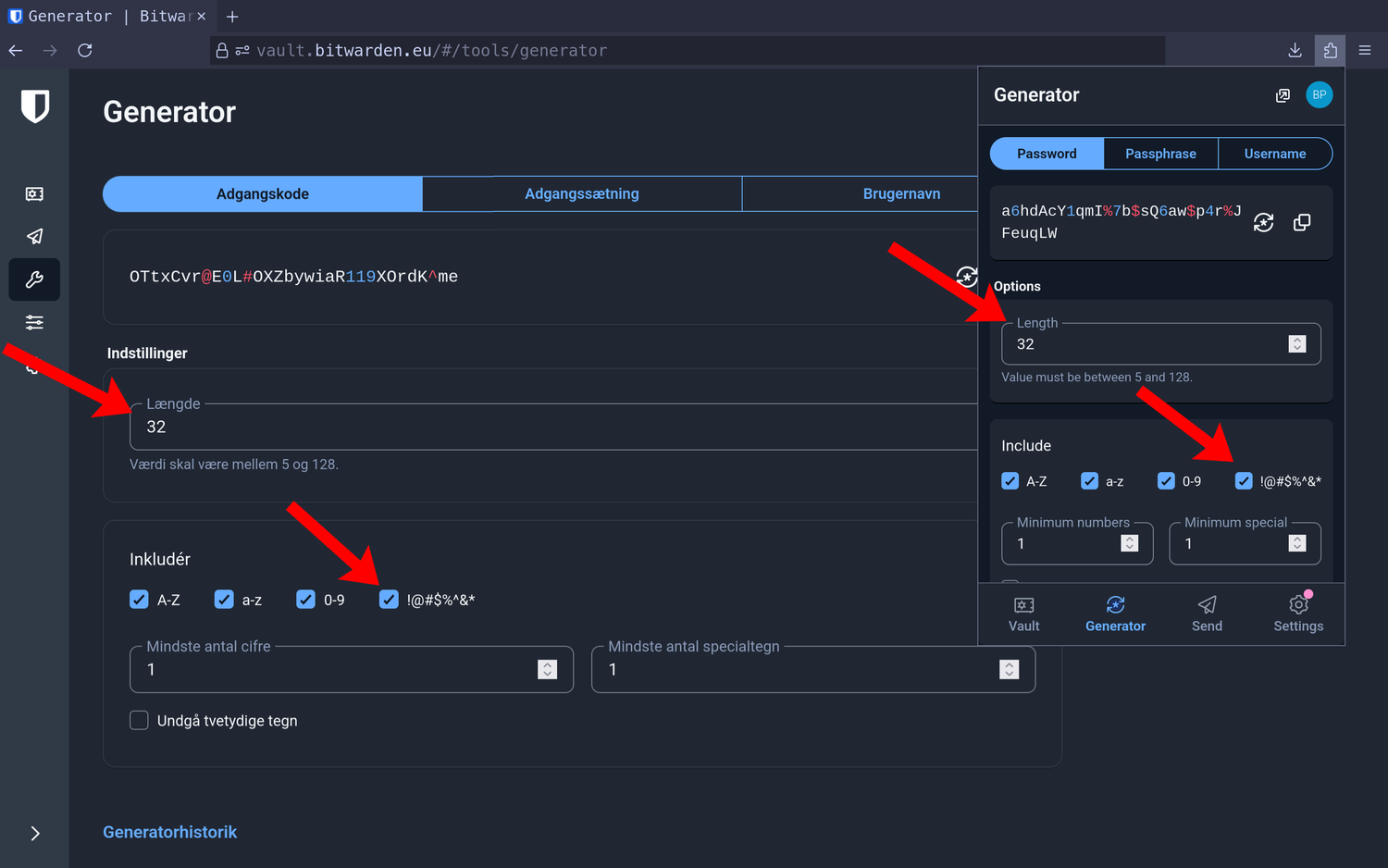Open Send in the extension bottom bar
This screenshot has height=868, width=1388.
tap(1206, 614)
